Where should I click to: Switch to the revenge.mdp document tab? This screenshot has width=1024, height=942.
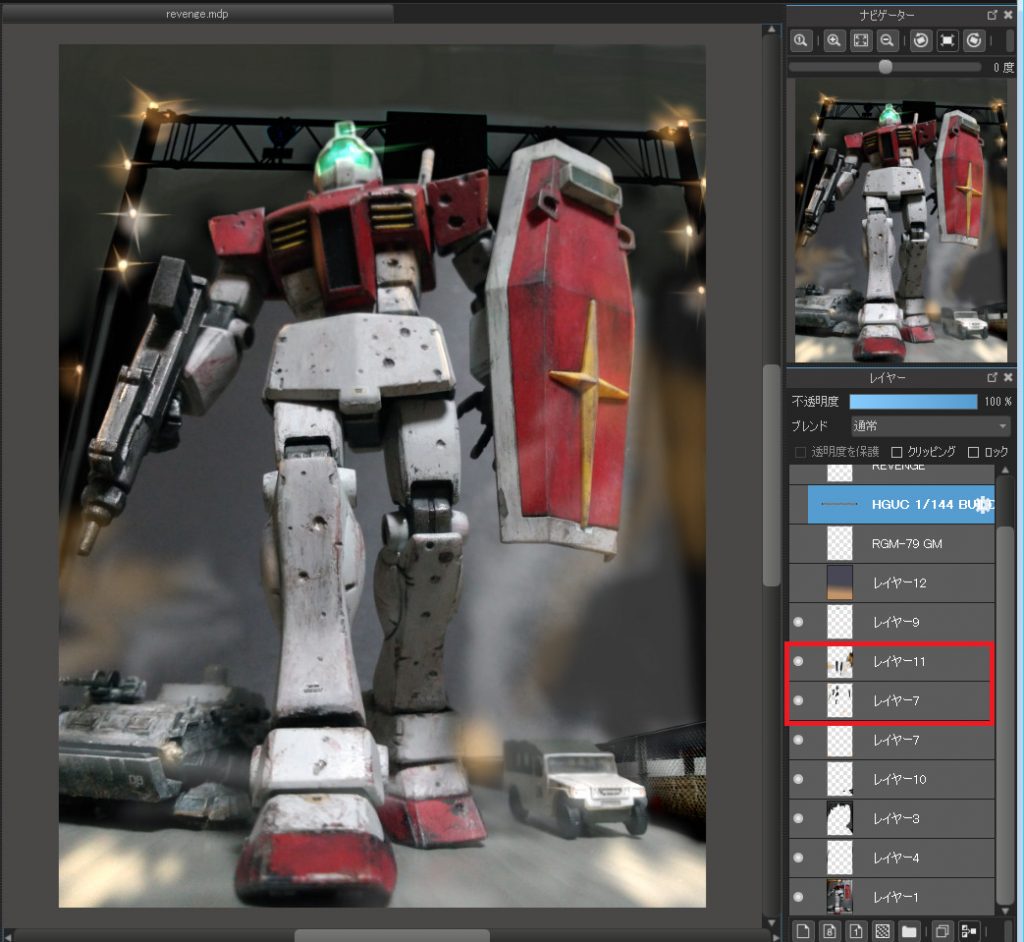tap(196, 14)
